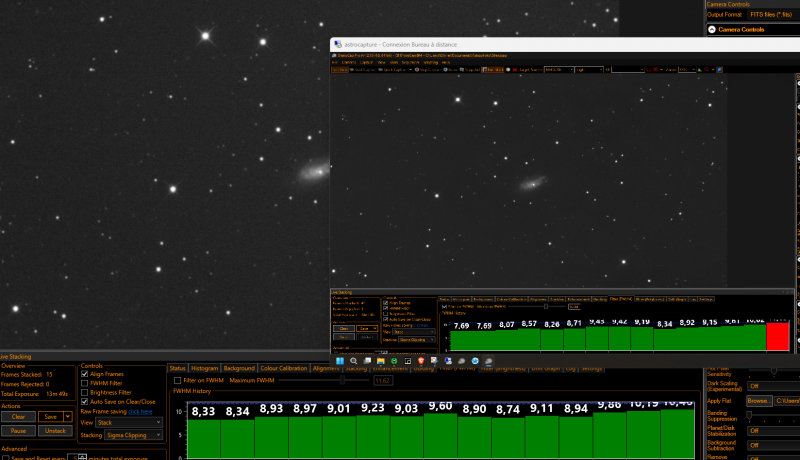Screen dimensions: 800x460
Task: Toggle Filter on FWHM checkbox in remote window
Action: pyautogui.click(x=444, y=306)
